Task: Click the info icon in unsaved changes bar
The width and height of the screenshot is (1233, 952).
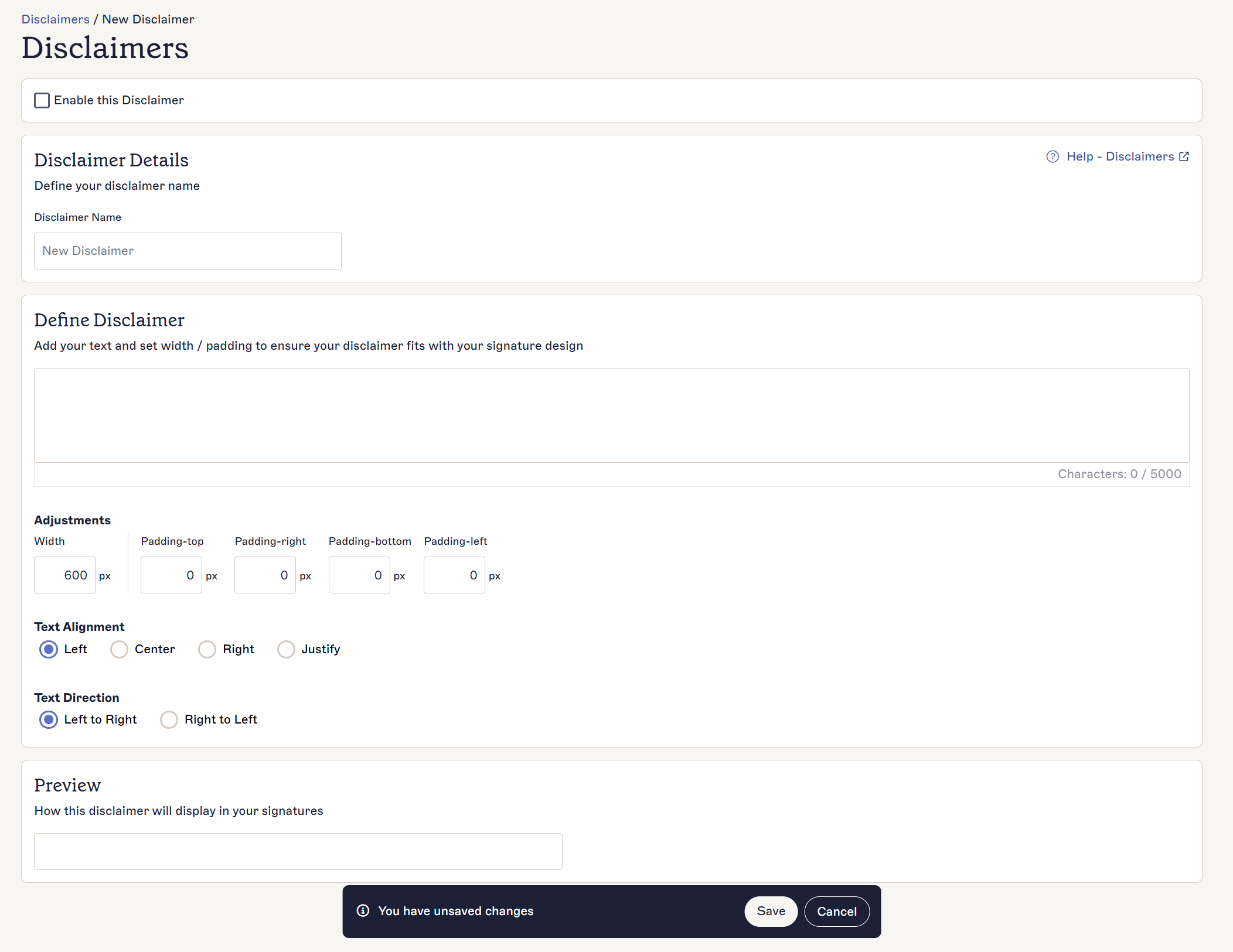Action: (363, 910)
